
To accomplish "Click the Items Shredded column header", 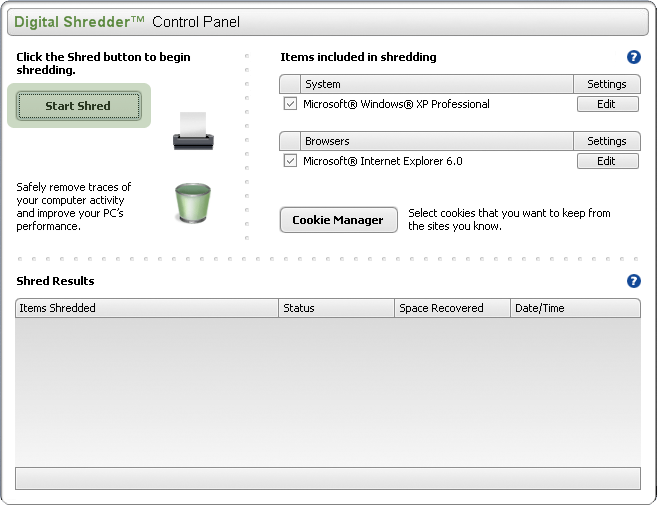I will click(146, 308).
